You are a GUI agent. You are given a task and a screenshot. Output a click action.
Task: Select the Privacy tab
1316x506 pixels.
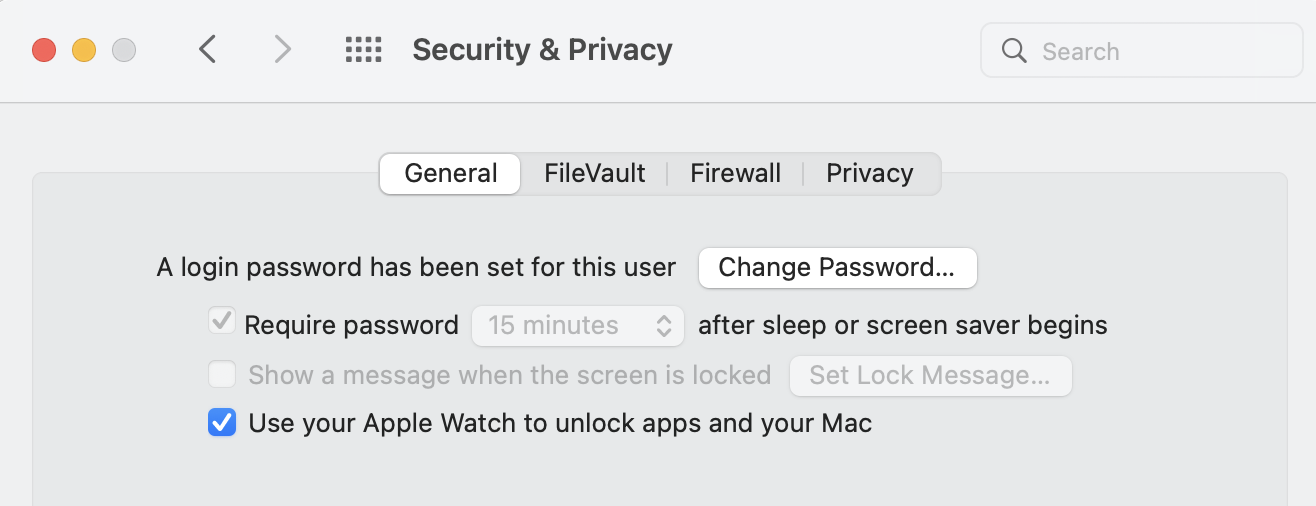[x=870, y=173]
